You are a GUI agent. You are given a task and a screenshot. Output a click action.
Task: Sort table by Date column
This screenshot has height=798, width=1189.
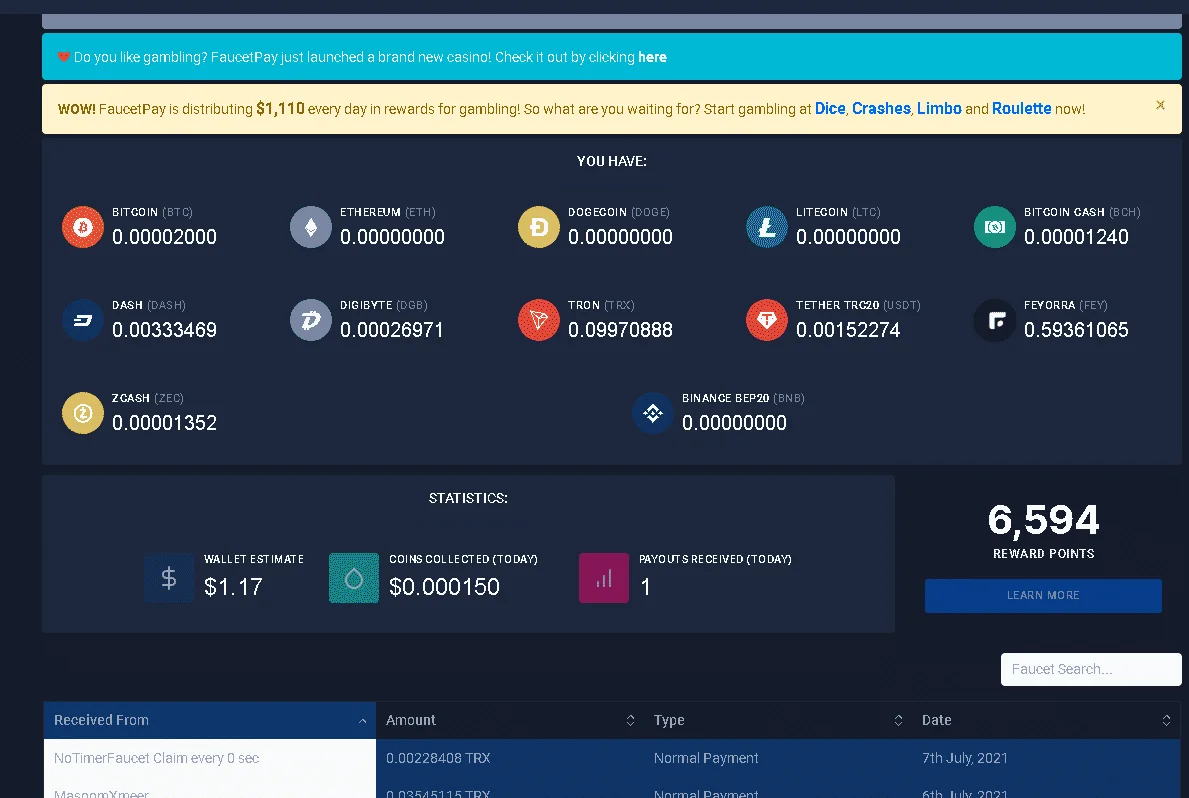[x=1046, y=720]
